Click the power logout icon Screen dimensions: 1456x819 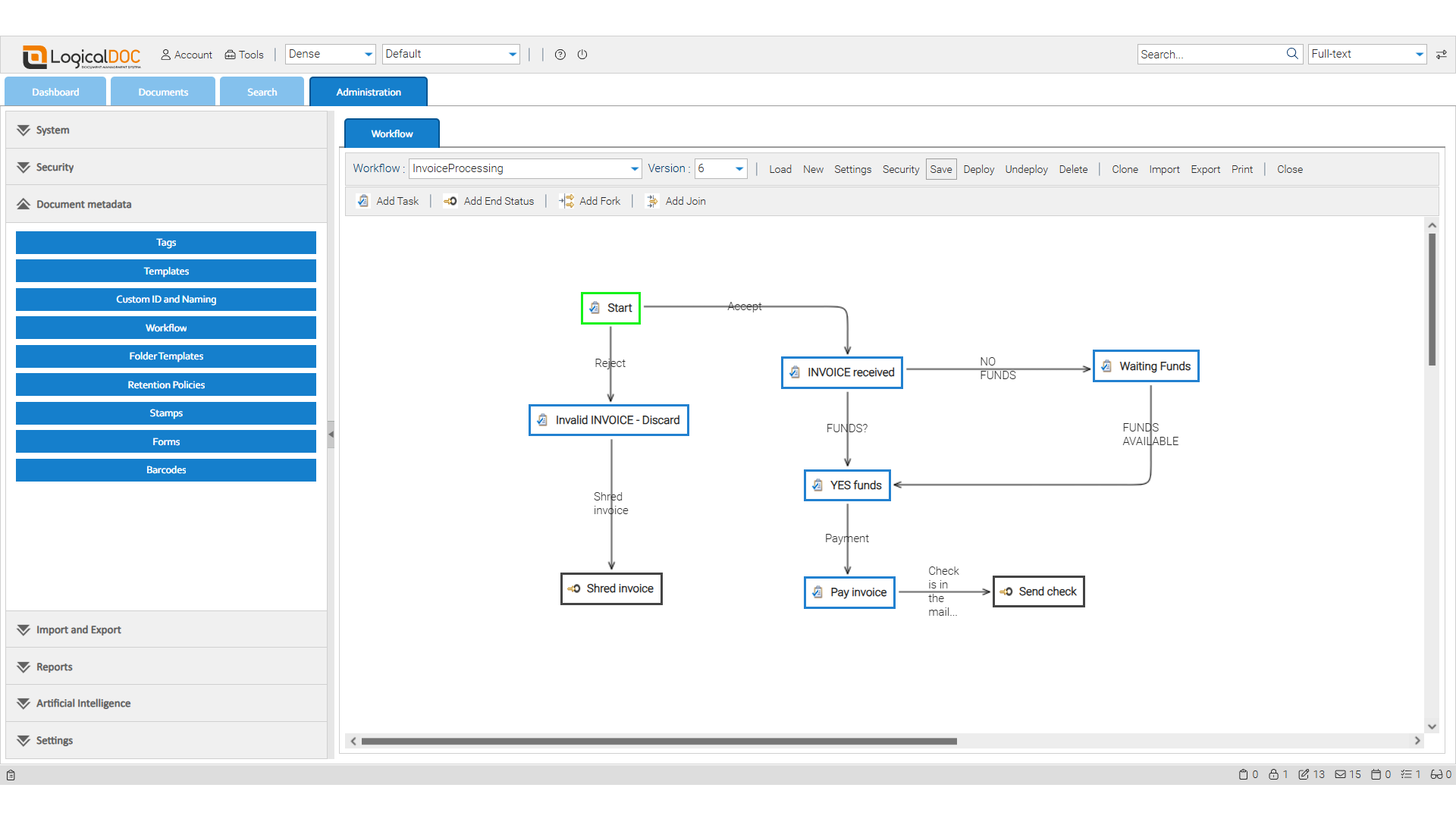click(582, 55)
